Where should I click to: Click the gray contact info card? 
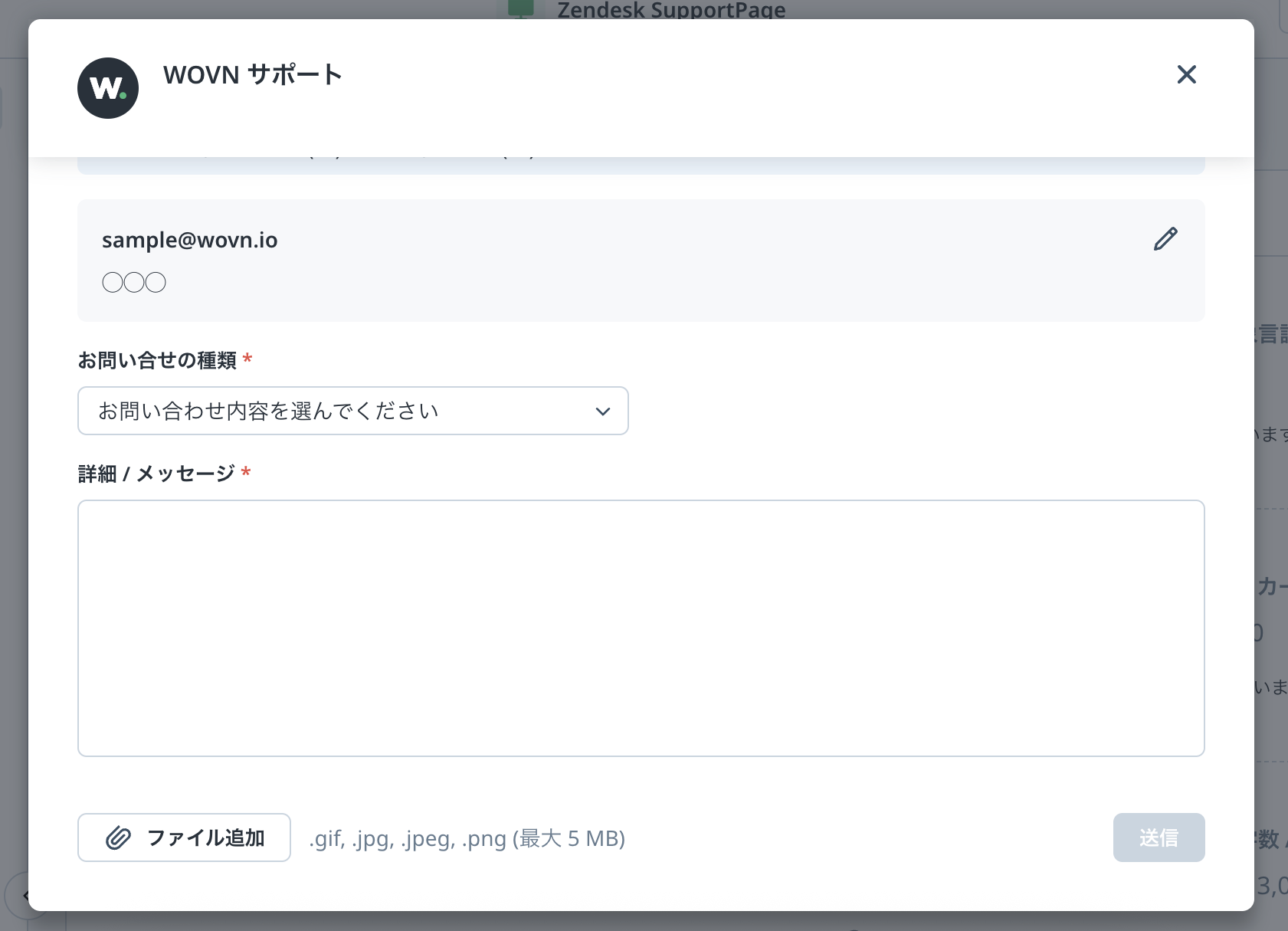(x=641, y=299)
